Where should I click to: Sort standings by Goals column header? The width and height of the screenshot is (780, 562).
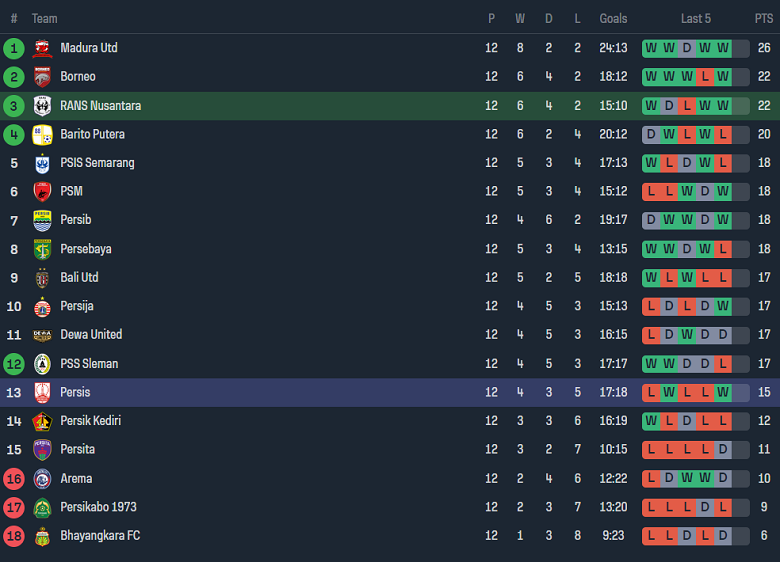click(x=613, y=18)
